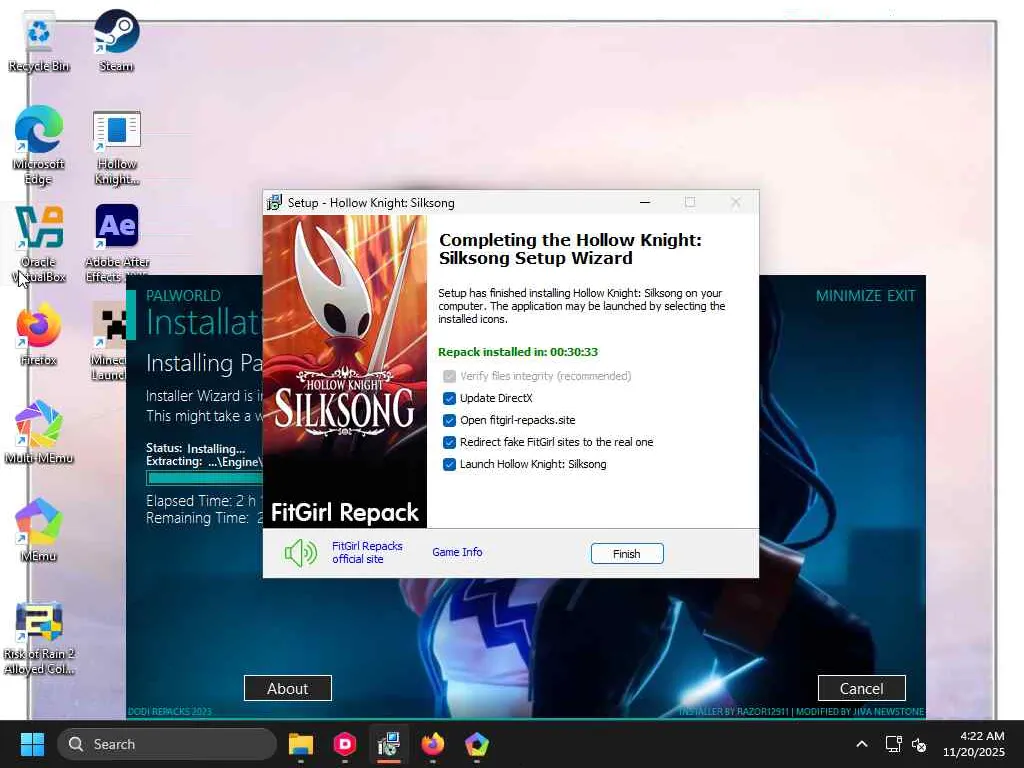Click the taskbar Search box
1024x768 pixels.
coord(167,744)
